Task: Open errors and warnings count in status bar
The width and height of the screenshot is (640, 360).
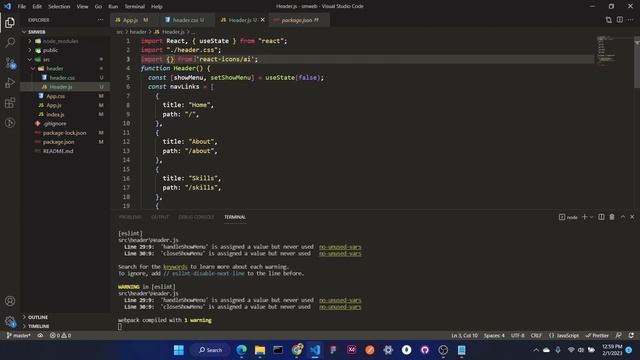Action: (60, 336)
